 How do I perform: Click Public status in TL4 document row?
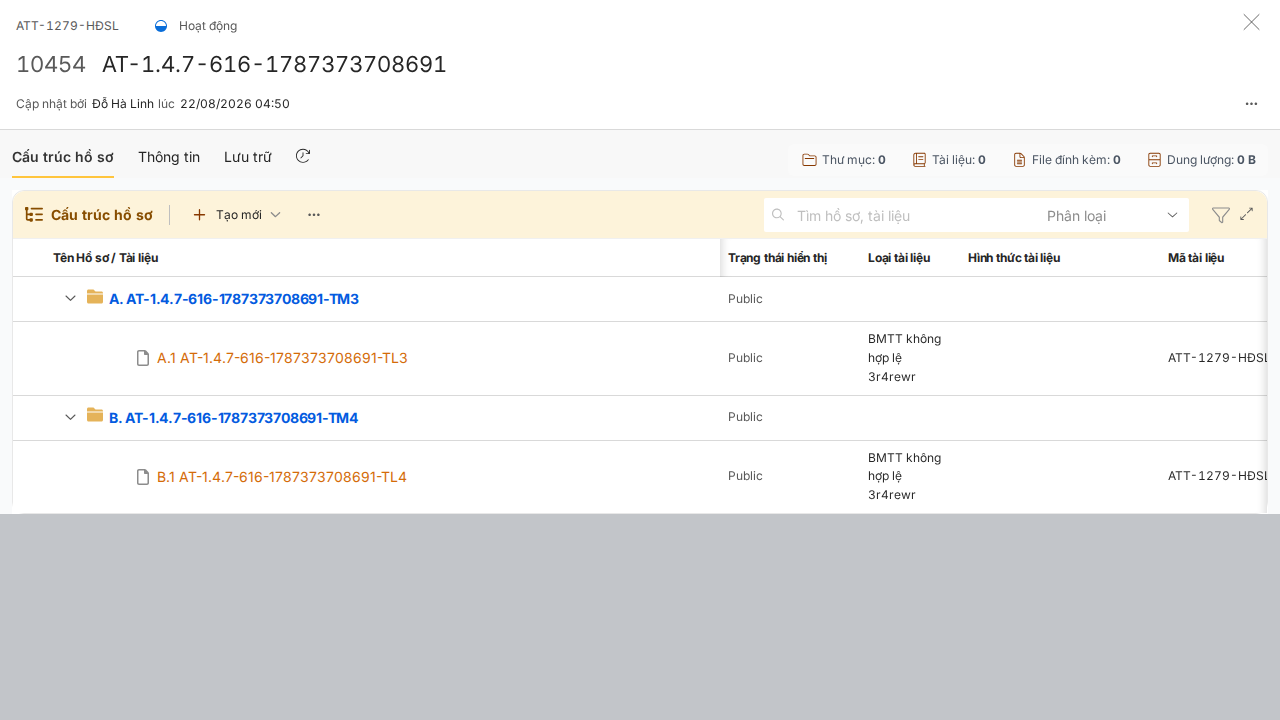745,476
